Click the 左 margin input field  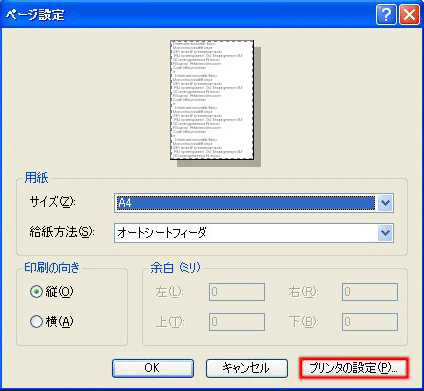[x=237, y=292]
